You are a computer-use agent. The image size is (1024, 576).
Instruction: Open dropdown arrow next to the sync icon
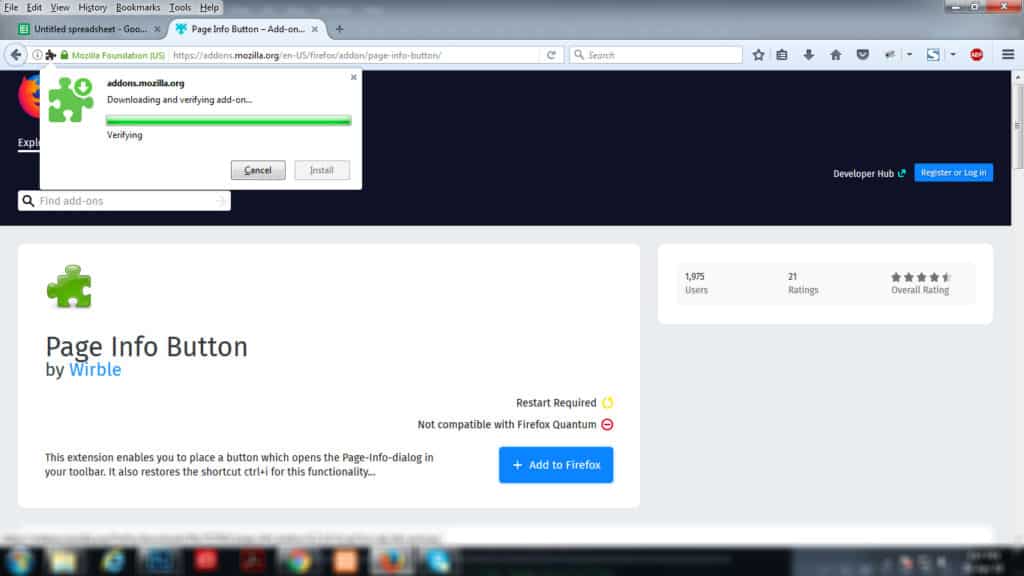[953, 55]
